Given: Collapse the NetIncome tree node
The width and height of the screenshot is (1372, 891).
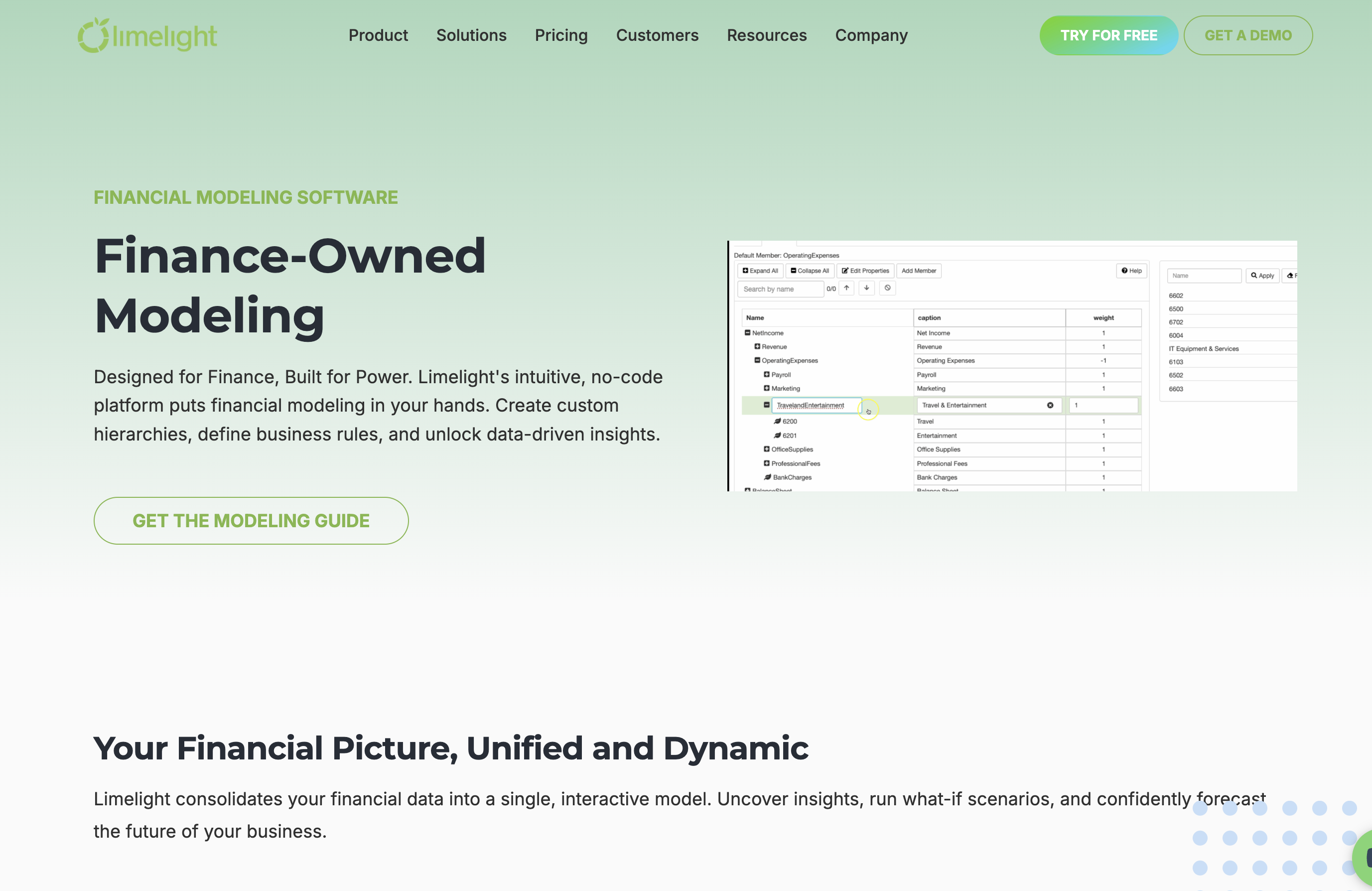Looking at the screenshot, I should pos(747,333).
